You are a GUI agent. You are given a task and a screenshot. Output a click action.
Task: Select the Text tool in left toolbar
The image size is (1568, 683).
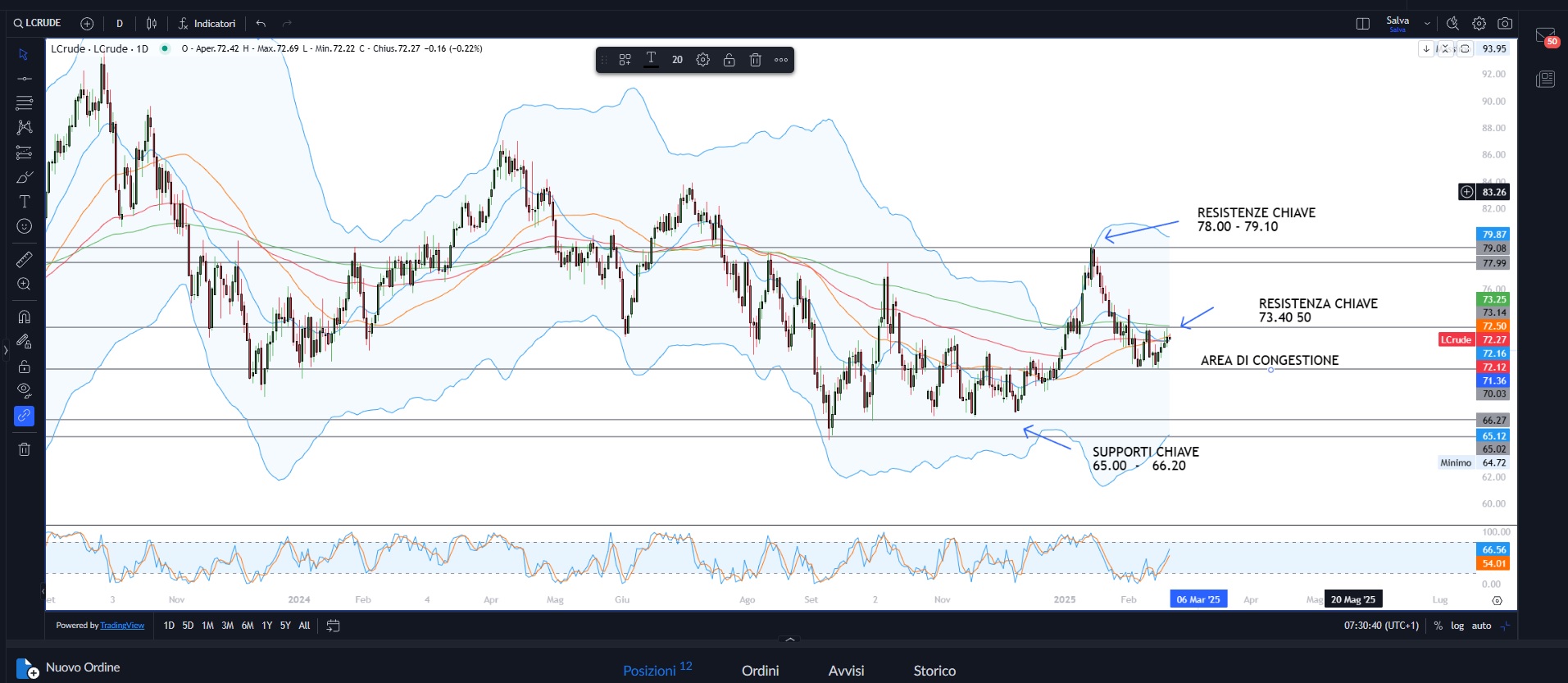click(25, 202)
